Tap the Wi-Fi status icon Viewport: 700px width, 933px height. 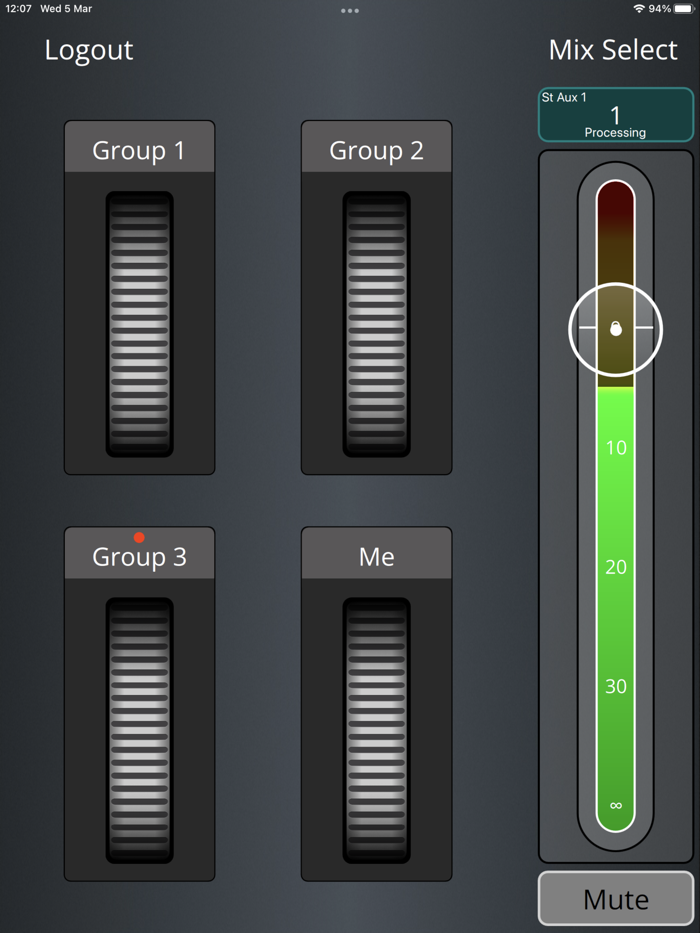(639, 9)
